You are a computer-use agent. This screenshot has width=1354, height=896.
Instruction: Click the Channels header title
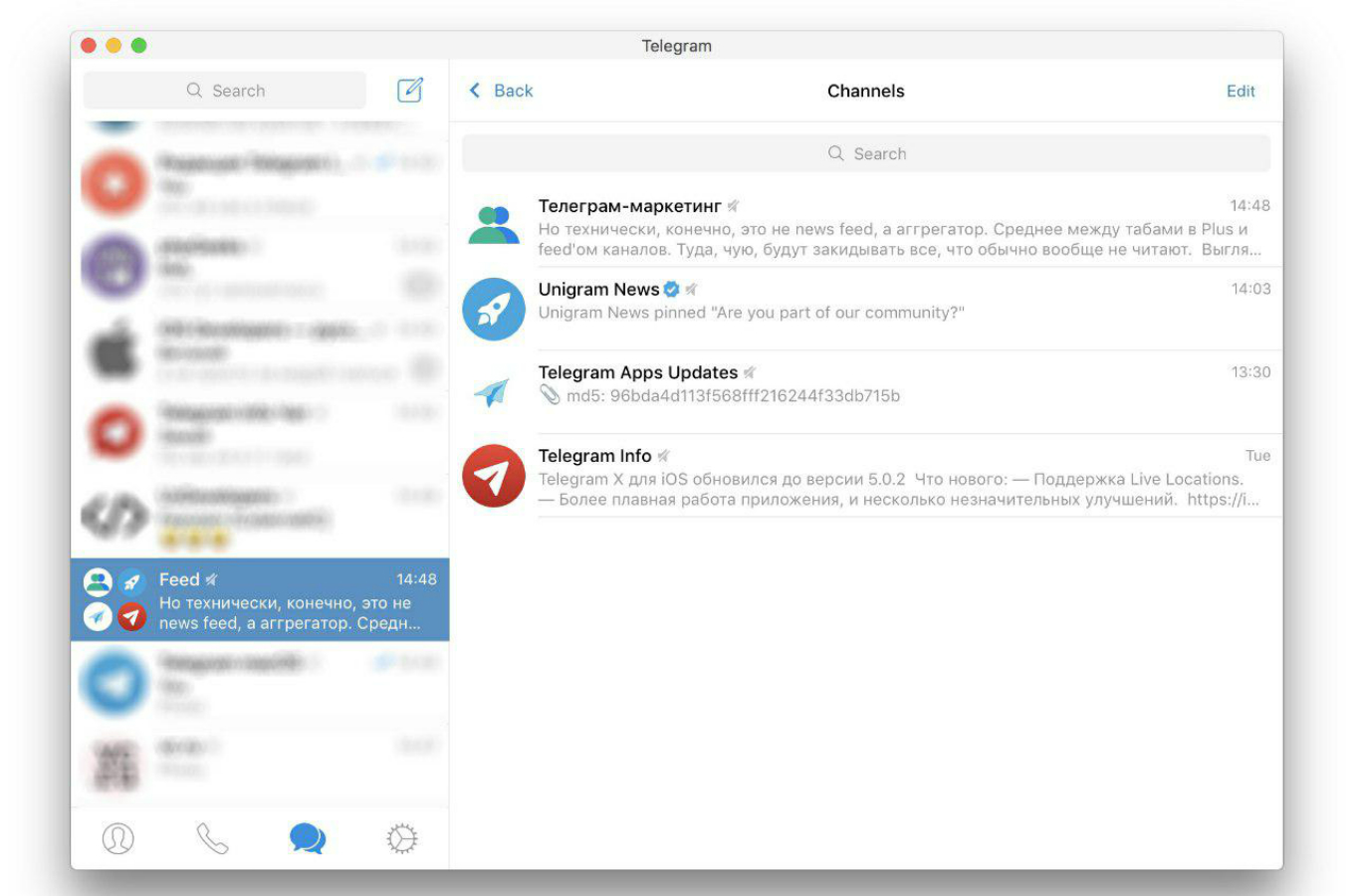point(865,91)
